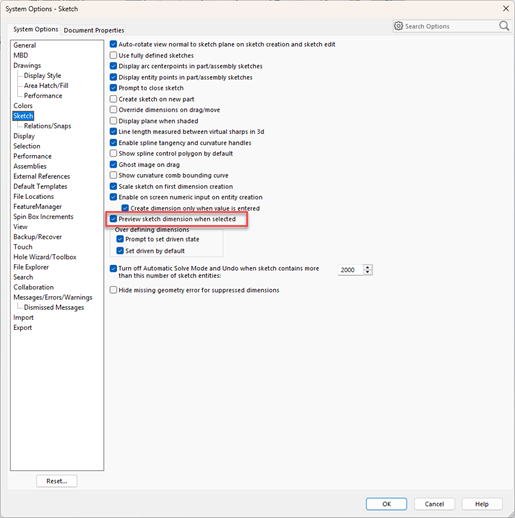This screenshot has height=518, width=515.
Task: Open Assemblies category
Action: pyautogui.click(x=30, y=166)
